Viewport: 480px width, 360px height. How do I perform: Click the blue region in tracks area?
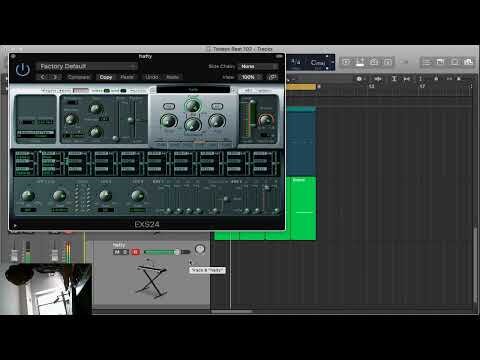tap(301, 141)
